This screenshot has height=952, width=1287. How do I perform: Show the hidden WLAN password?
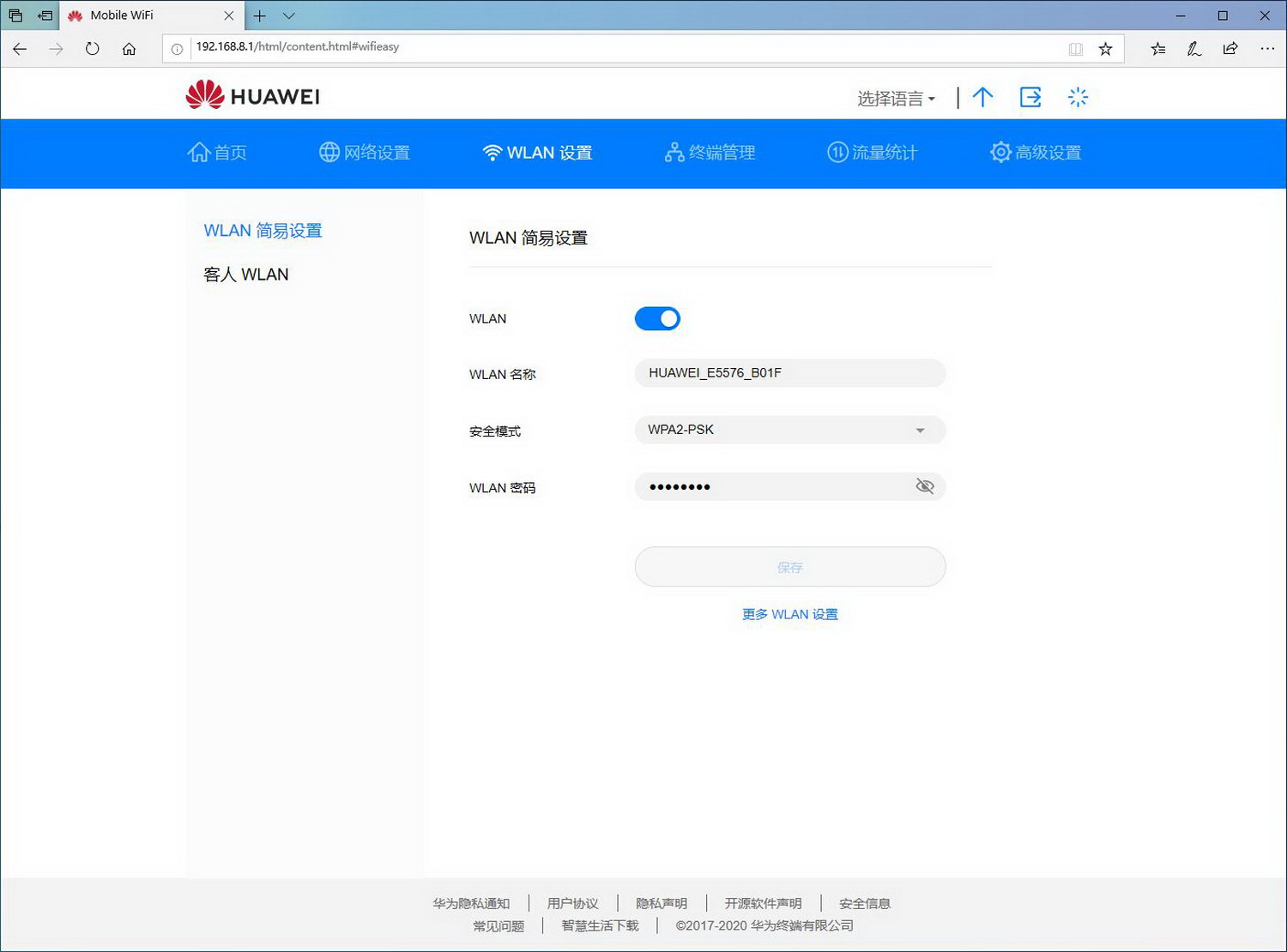(925, 485)
